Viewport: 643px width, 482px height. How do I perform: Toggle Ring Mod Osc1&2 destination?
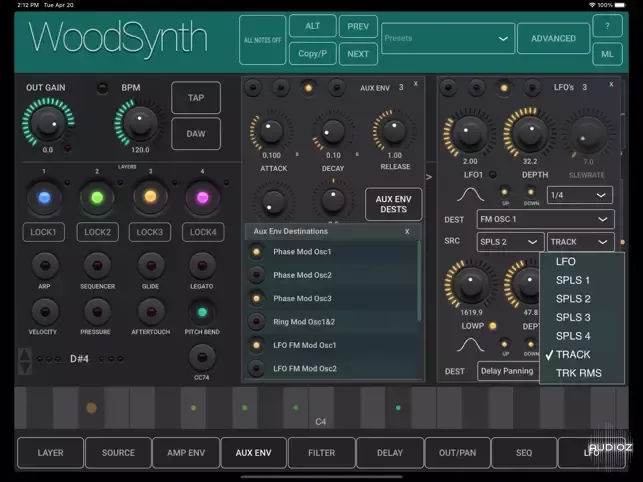(256, 322)
